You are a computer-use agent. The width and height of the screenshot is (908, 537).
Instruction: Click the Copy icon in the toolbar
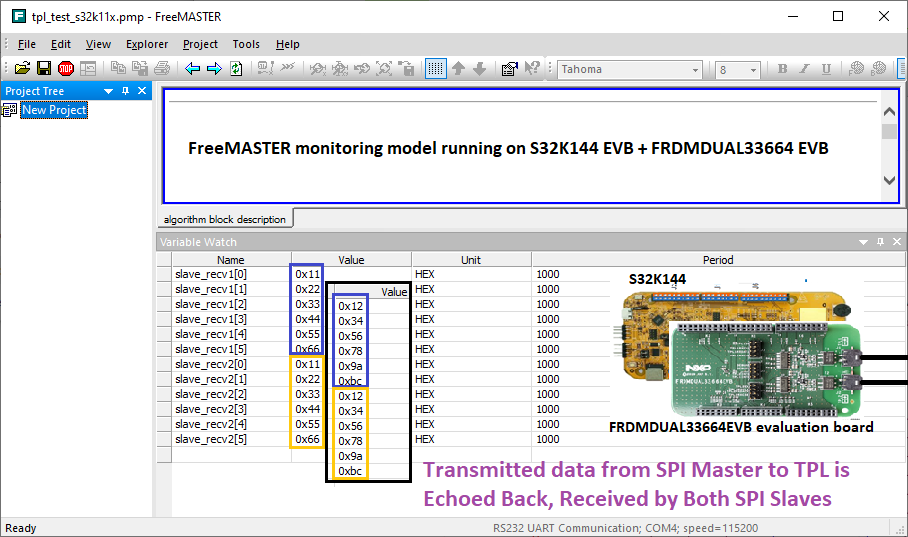(118, 68)
